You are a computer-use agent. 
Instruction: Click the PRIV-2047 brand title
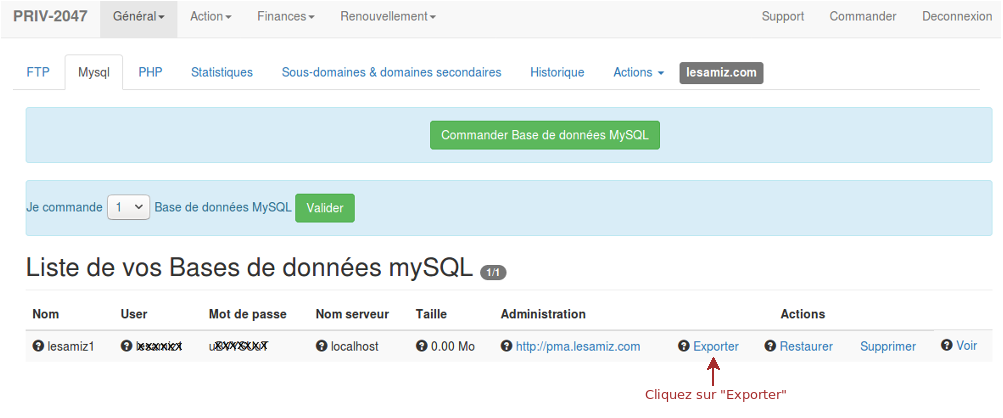coord(51,17)
